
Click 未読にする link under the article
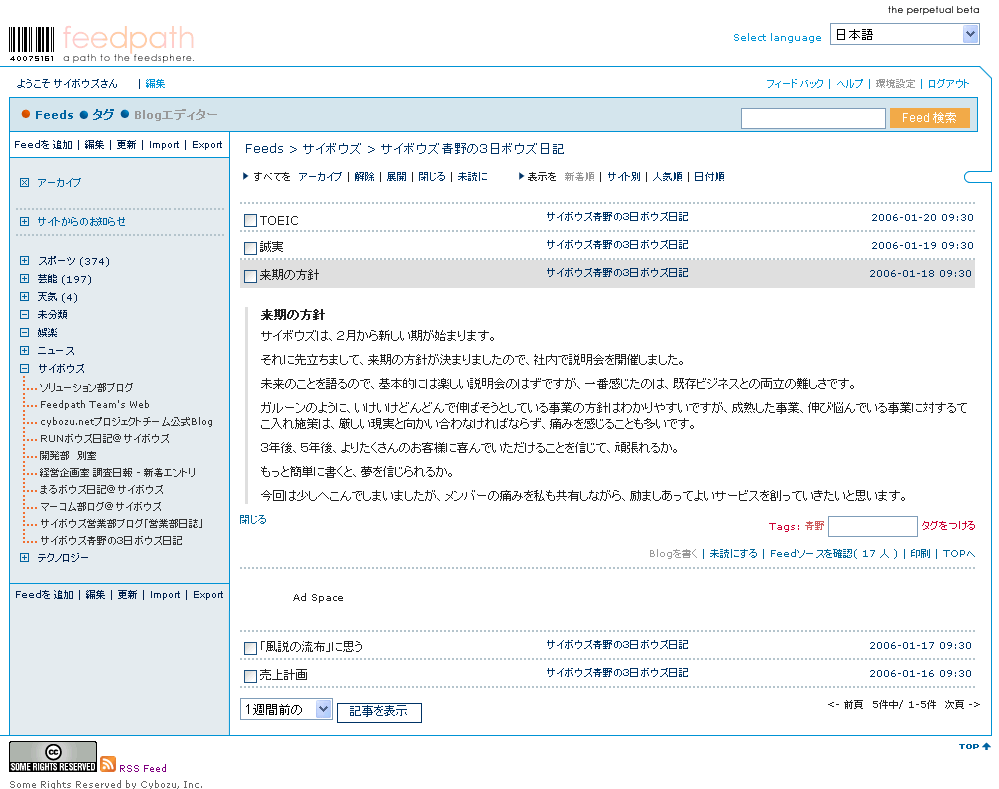point(733,554)
